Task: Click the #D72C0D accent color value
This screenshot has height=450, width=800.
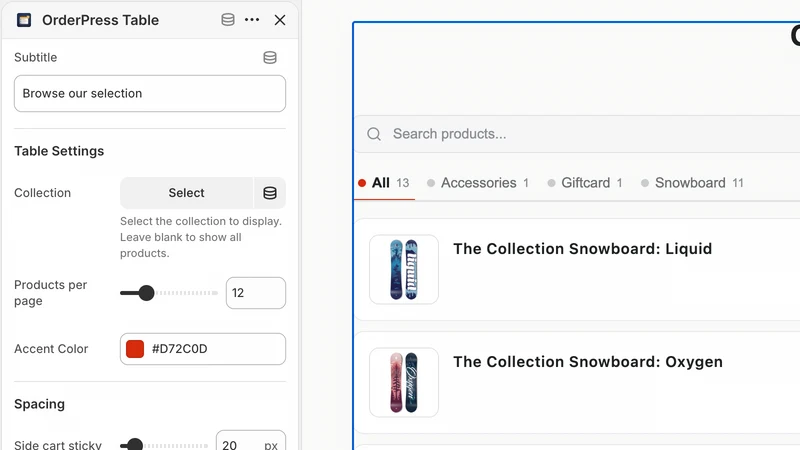Action: pos(180,349)
